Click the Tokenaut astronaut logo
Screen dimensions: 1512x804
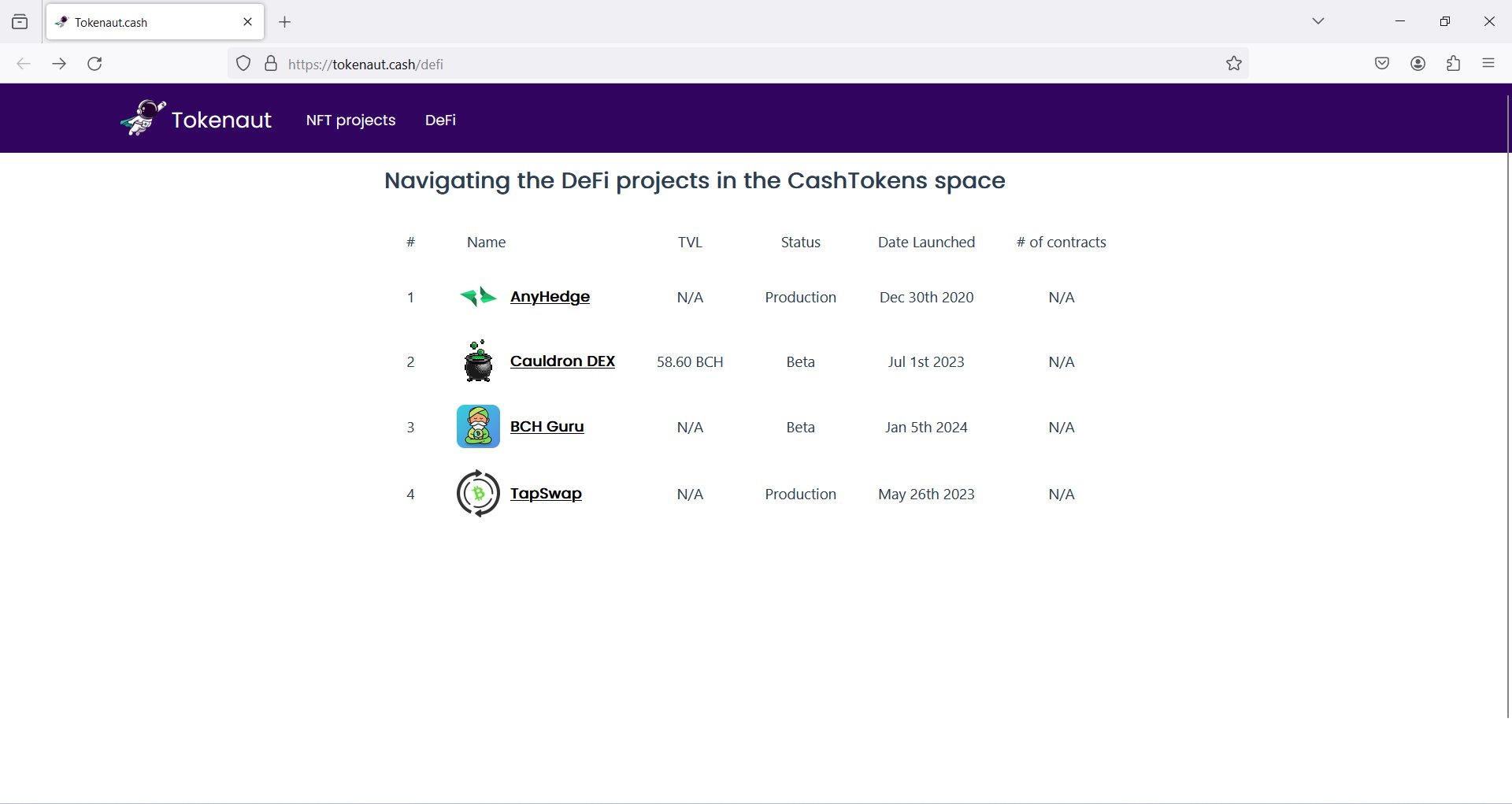143,118
